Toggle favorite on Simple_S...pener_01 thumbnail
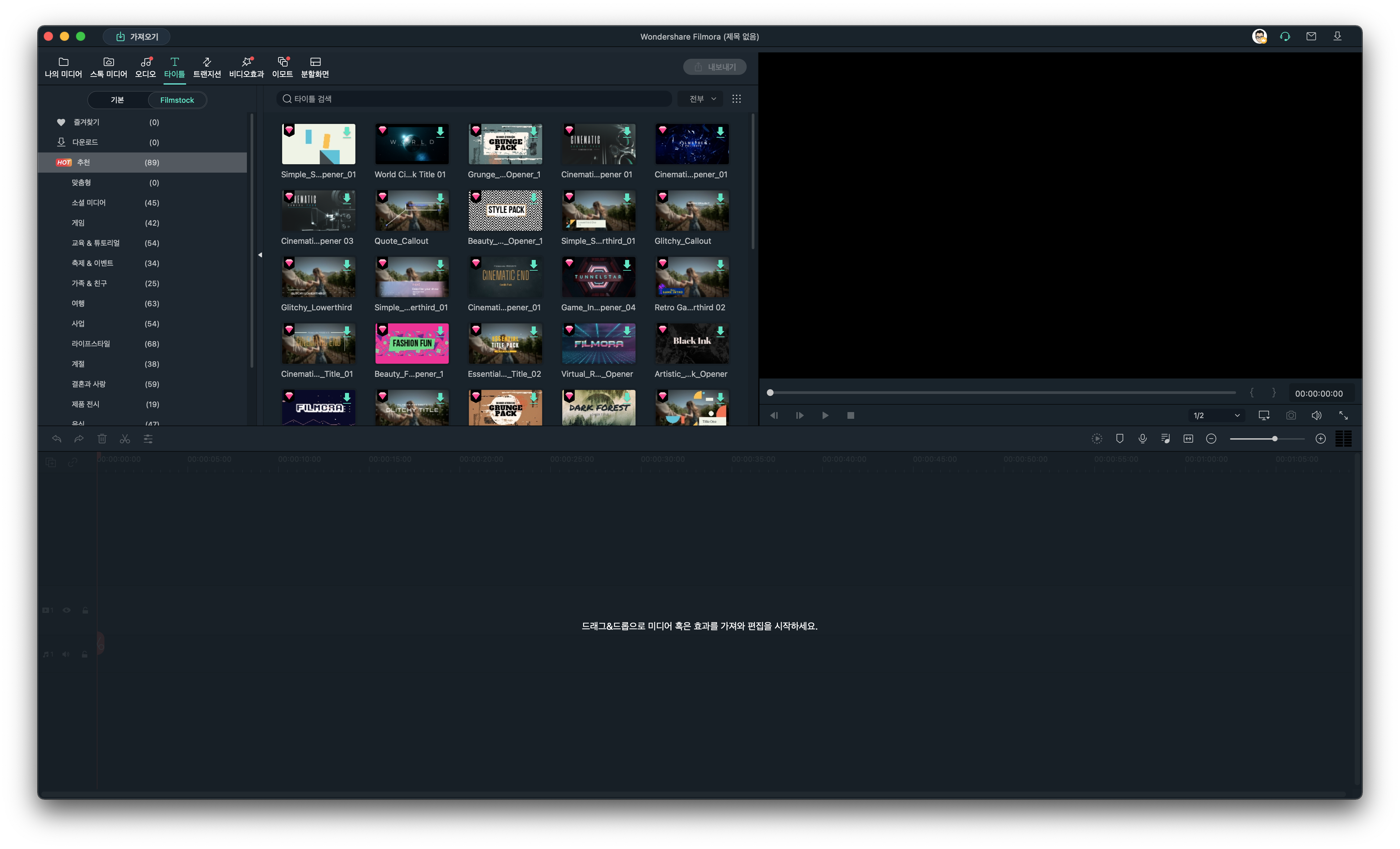This screenshot has width=1400, height=849. point(289,130)
